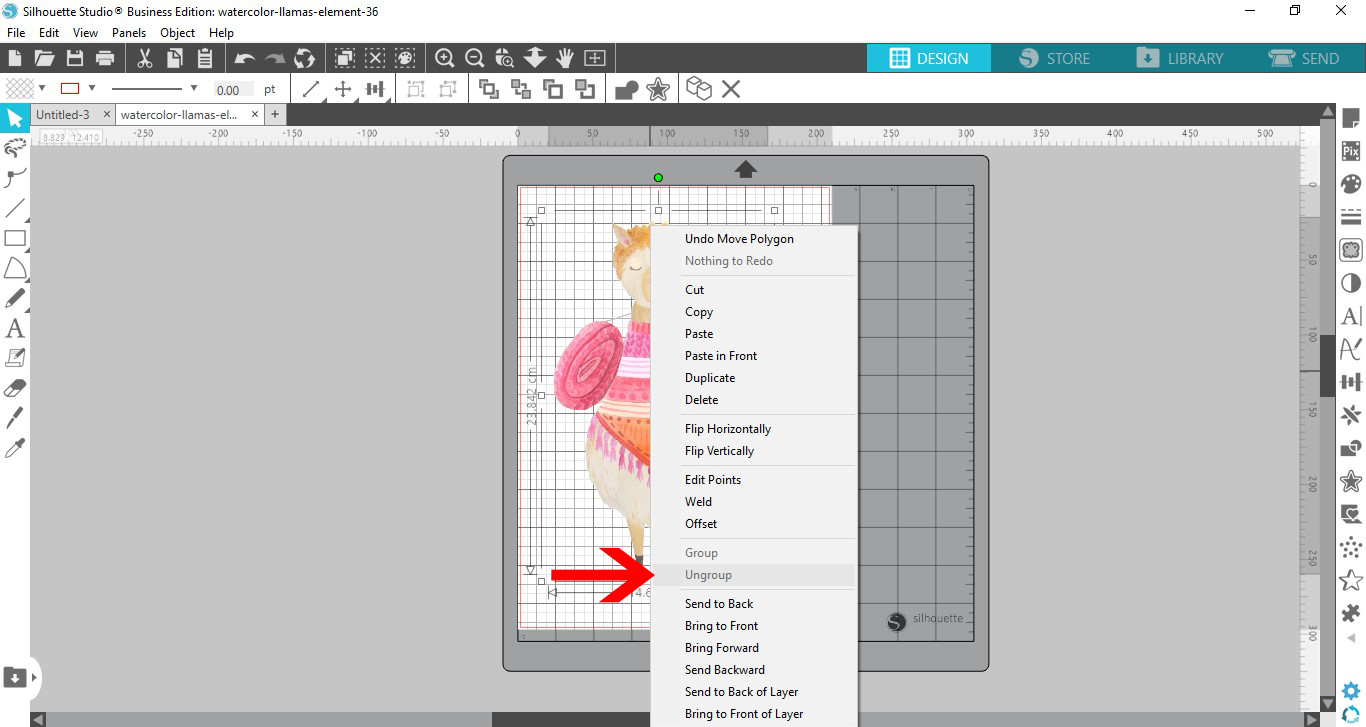1366x727 pixels.
Task: Open the puzzle piece panel
Action: [x=1351, y=612]
